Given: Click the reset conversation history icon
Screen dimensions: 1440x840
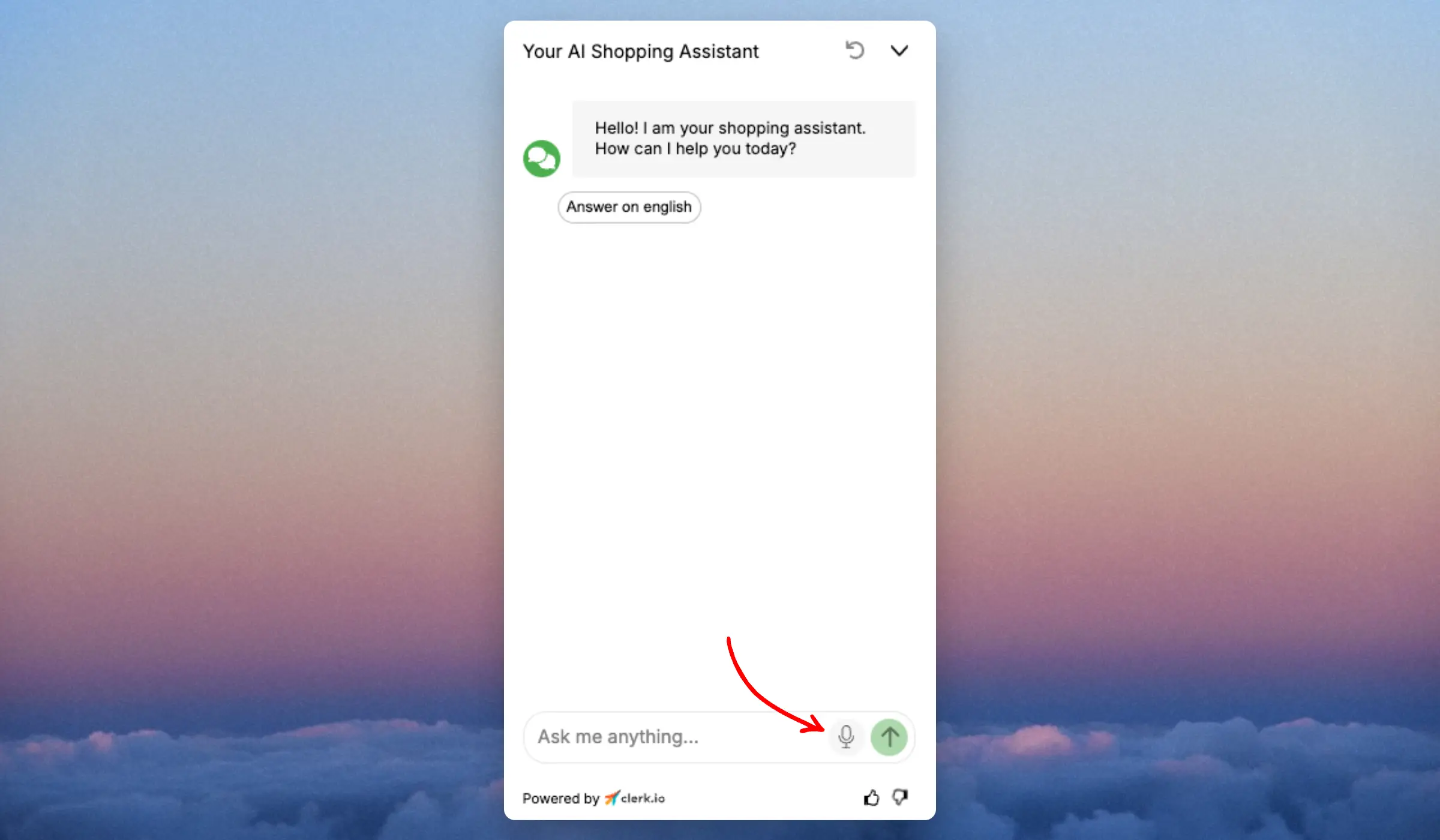Looking at the screenshot, I should point(854,50).
